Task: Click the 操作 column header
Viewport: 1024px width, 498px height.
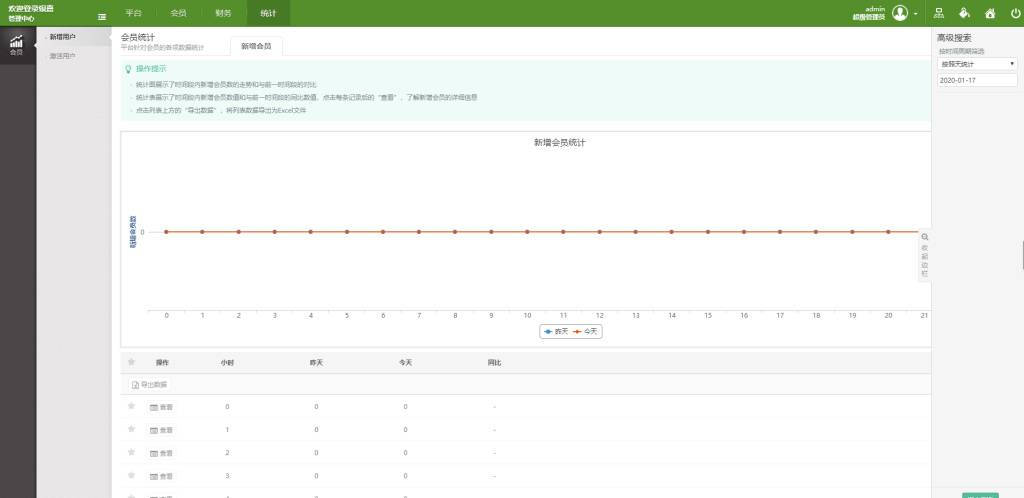Action: pos(162,362)
